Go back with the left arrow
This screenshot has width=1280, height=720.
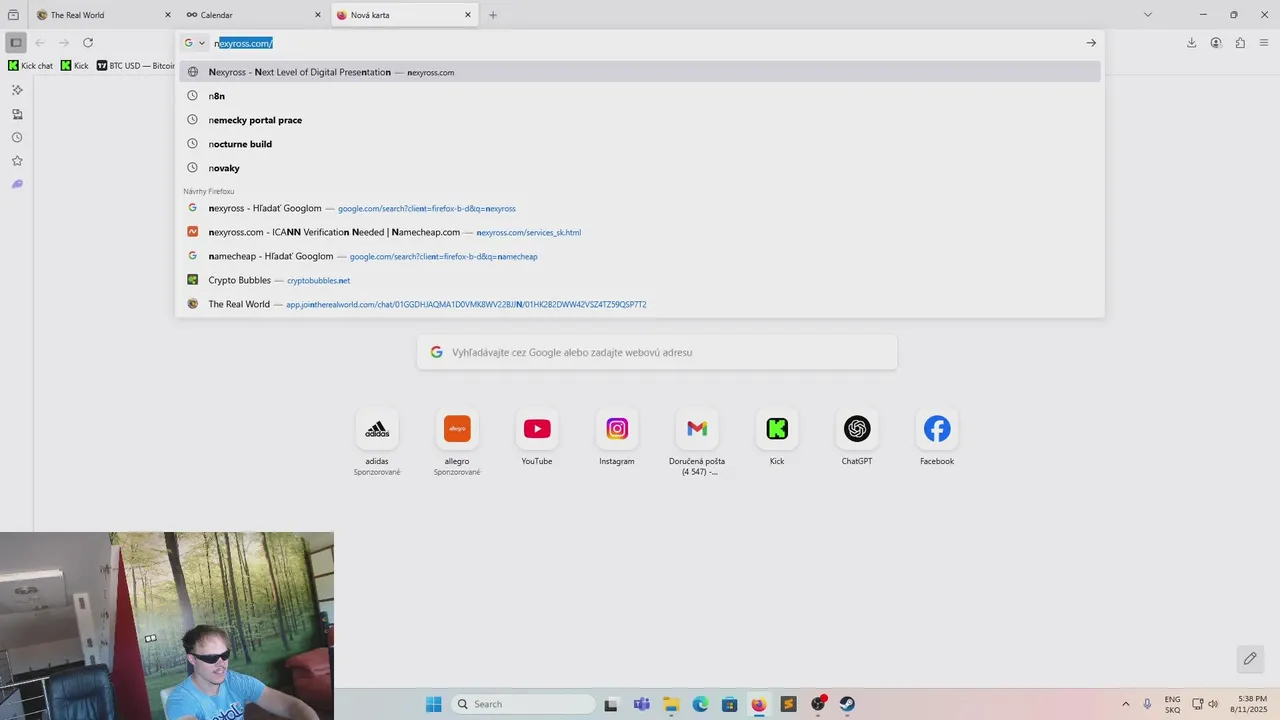click(40, 43)
